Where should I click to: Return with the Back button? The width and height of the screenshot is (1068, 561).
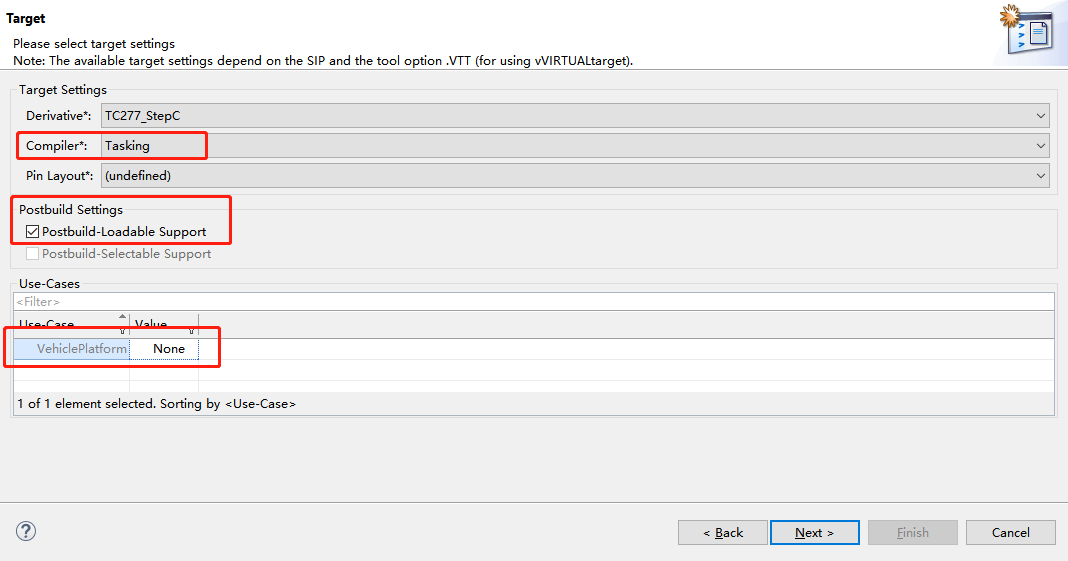723,532
